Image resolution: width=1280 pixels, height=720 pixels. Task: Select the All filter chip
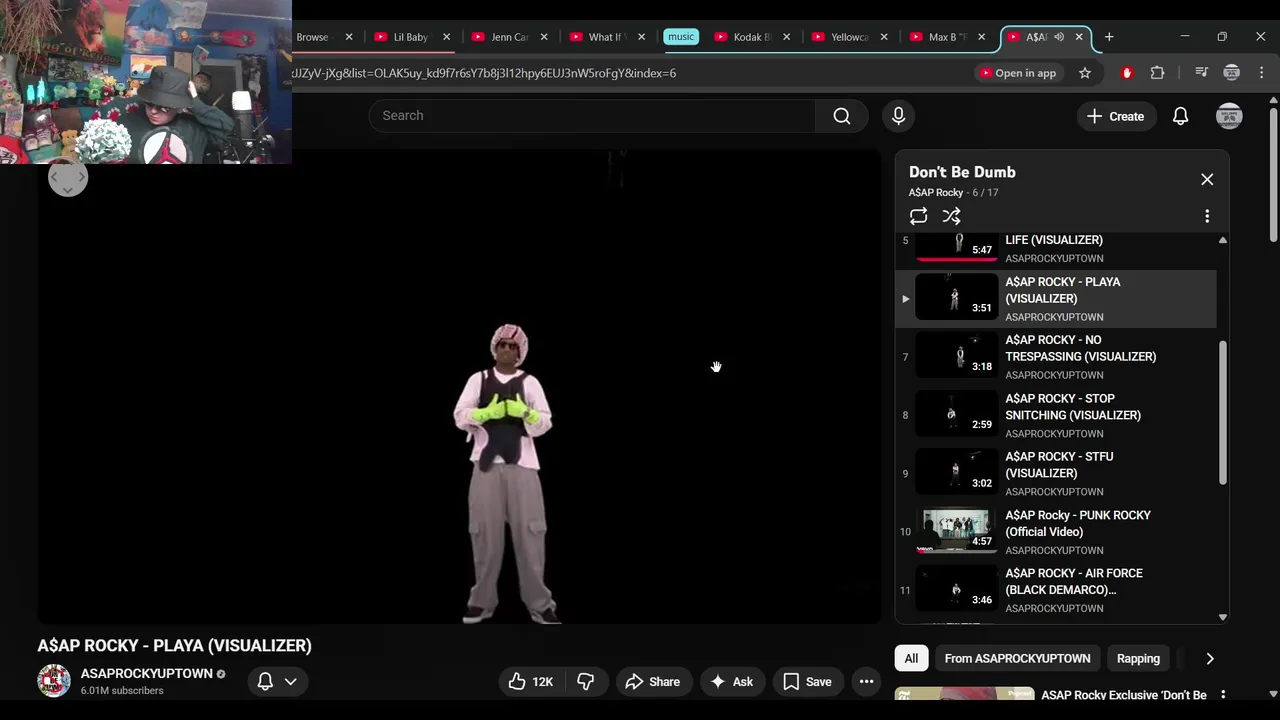911,659
